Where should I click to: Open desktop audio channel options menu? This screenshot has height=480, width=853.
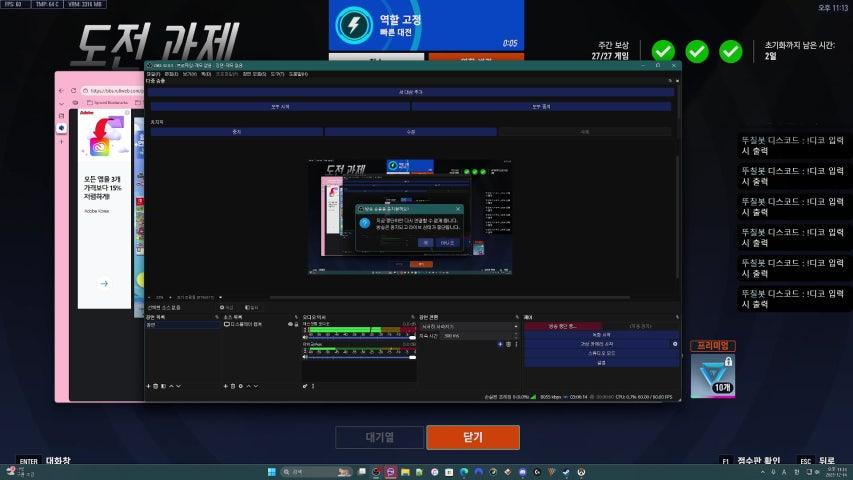[x=305, y=330]
